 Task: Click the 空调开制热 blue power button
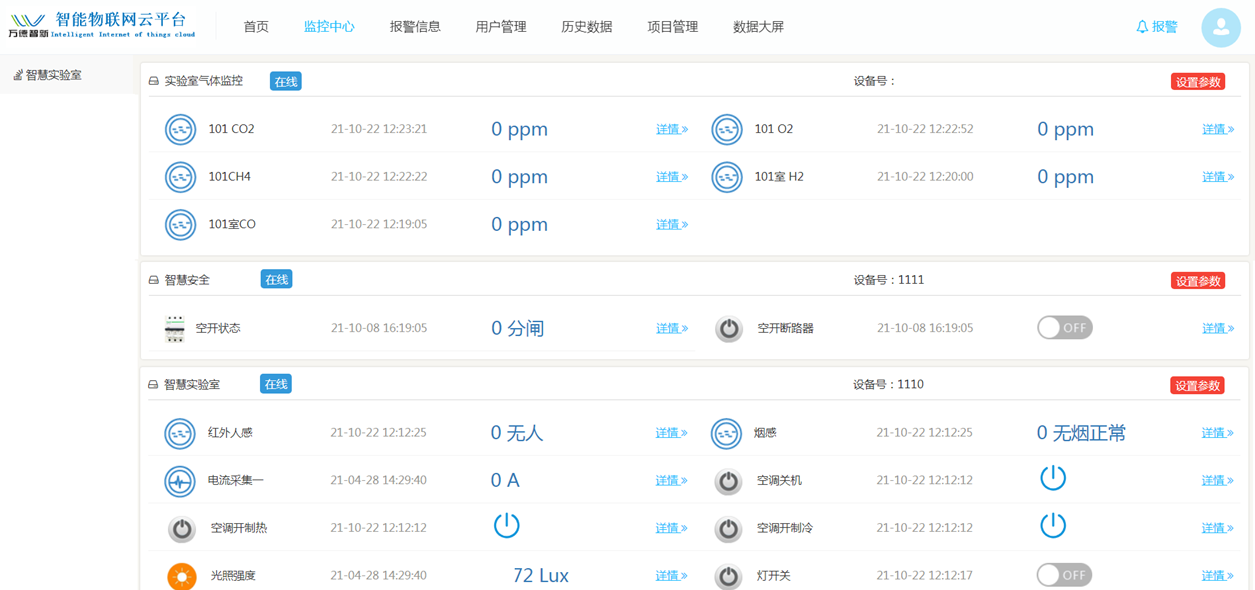tap(507, 526)
